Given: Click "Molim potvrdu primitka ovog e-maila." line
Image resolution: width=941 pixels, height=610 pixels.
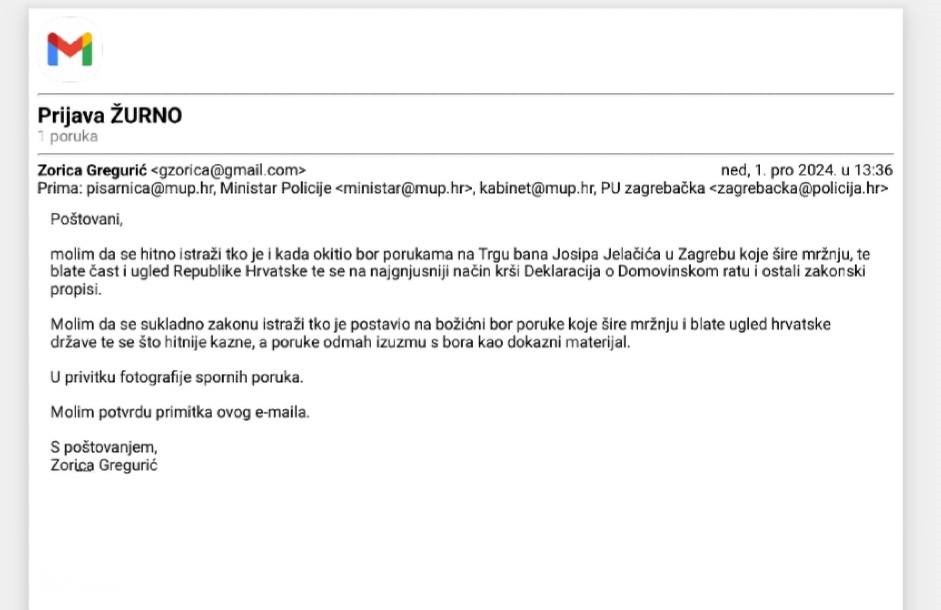Looking at the screenshot, I should pos(180,413).
